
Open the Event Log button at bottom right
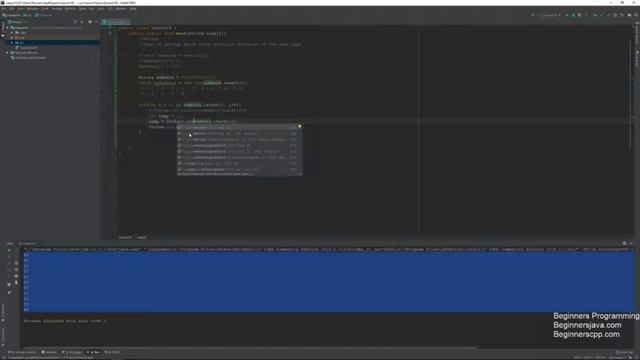point(624,352)
